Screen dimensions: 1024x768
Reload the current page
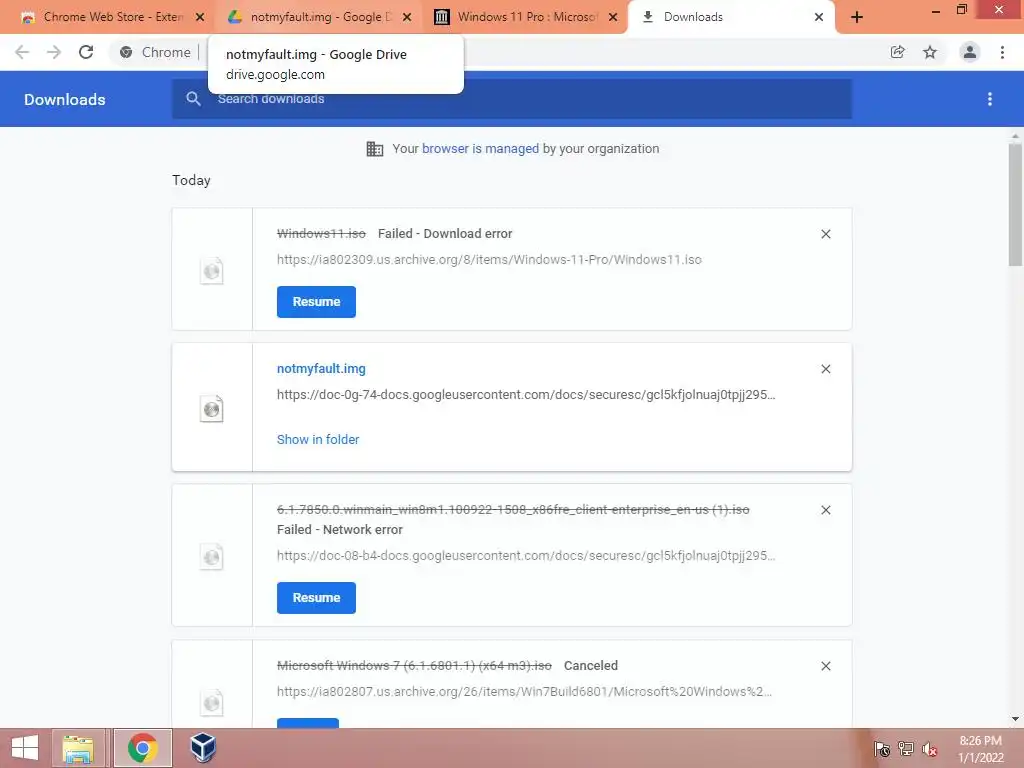click(86, 52)
